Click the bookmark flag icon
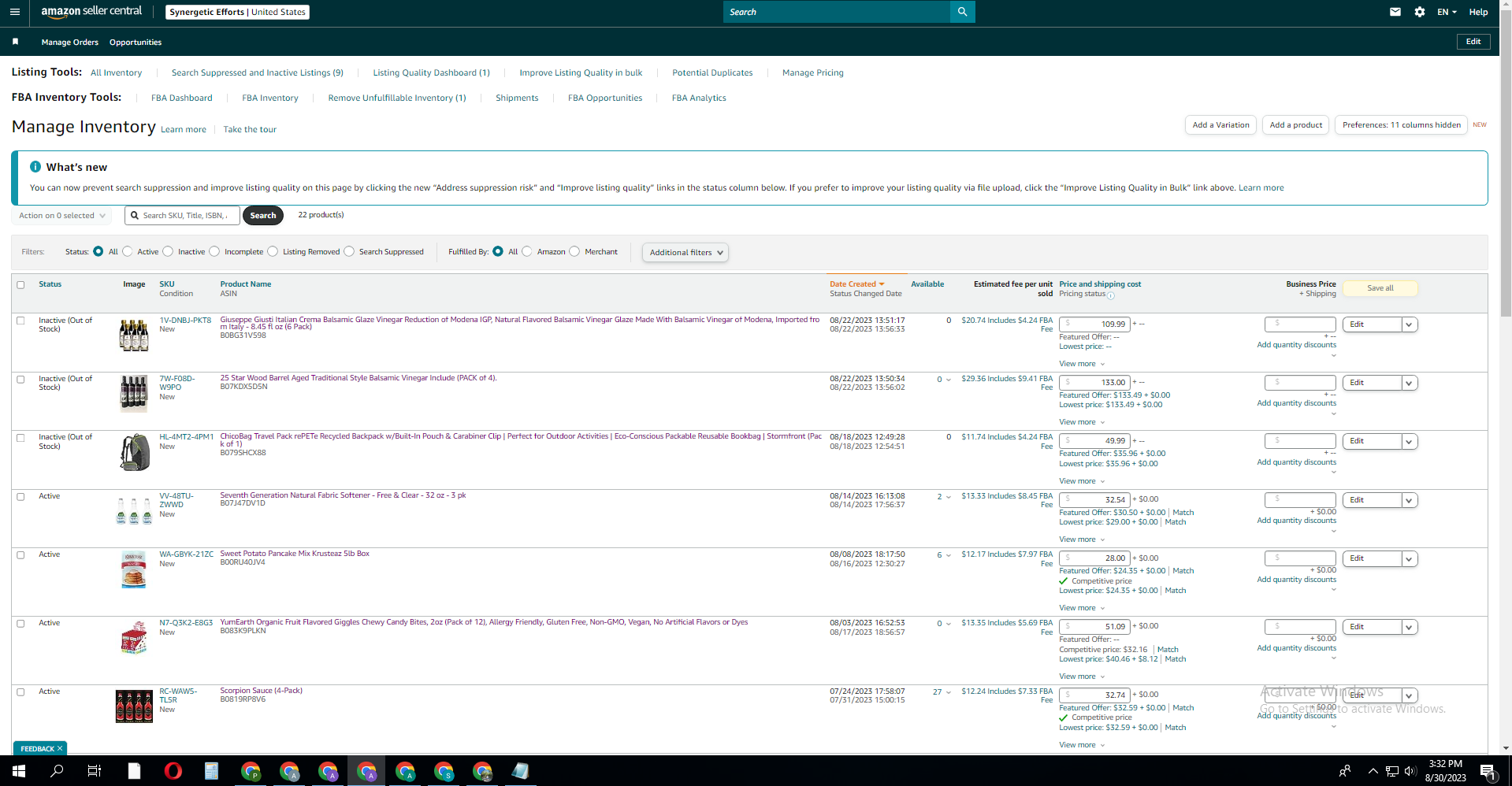The height and width of the screenshot is (786, 1512). [x=15, y=42]
